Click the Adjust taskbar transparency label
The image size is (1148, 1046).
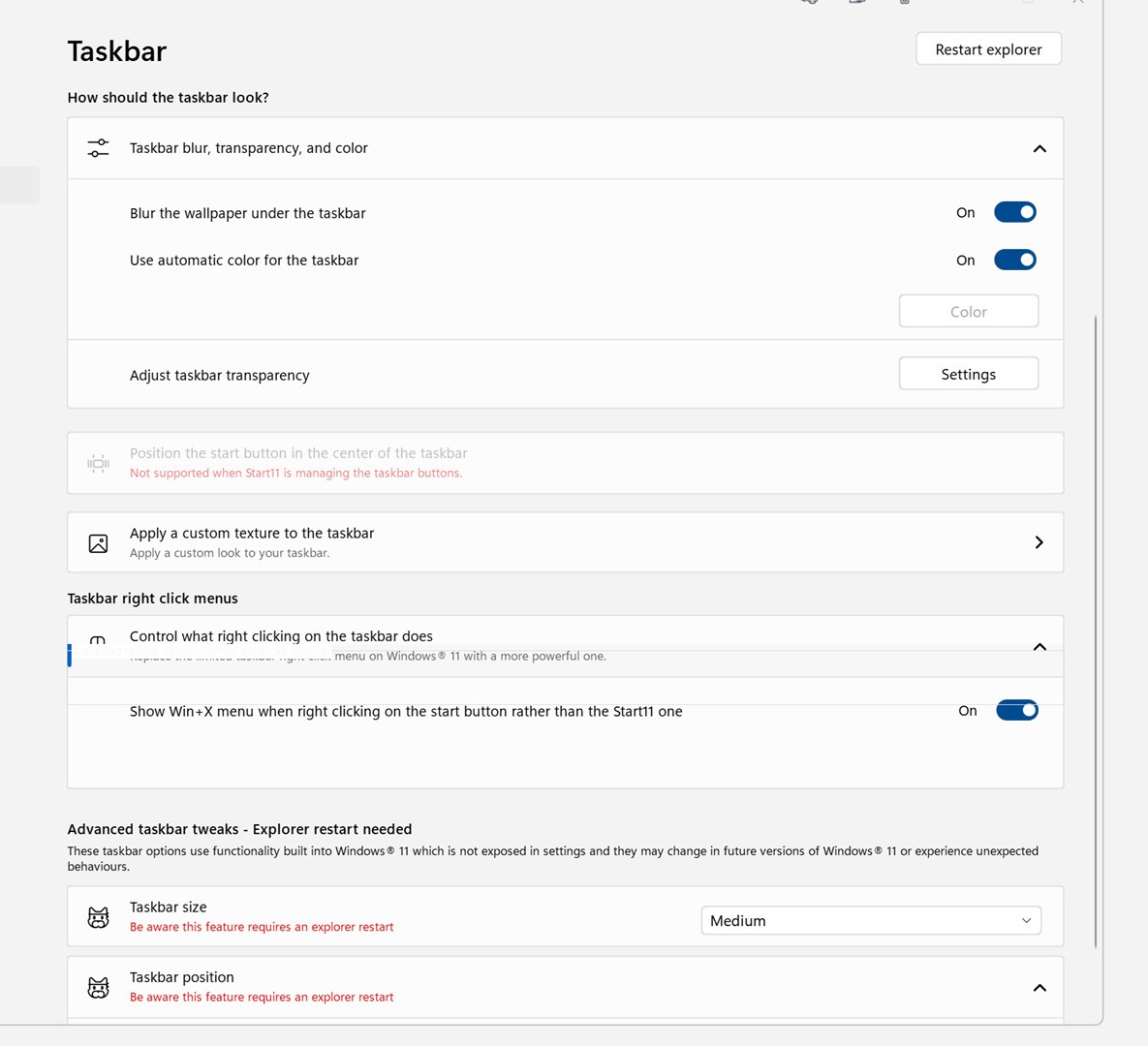click(220, 375)
